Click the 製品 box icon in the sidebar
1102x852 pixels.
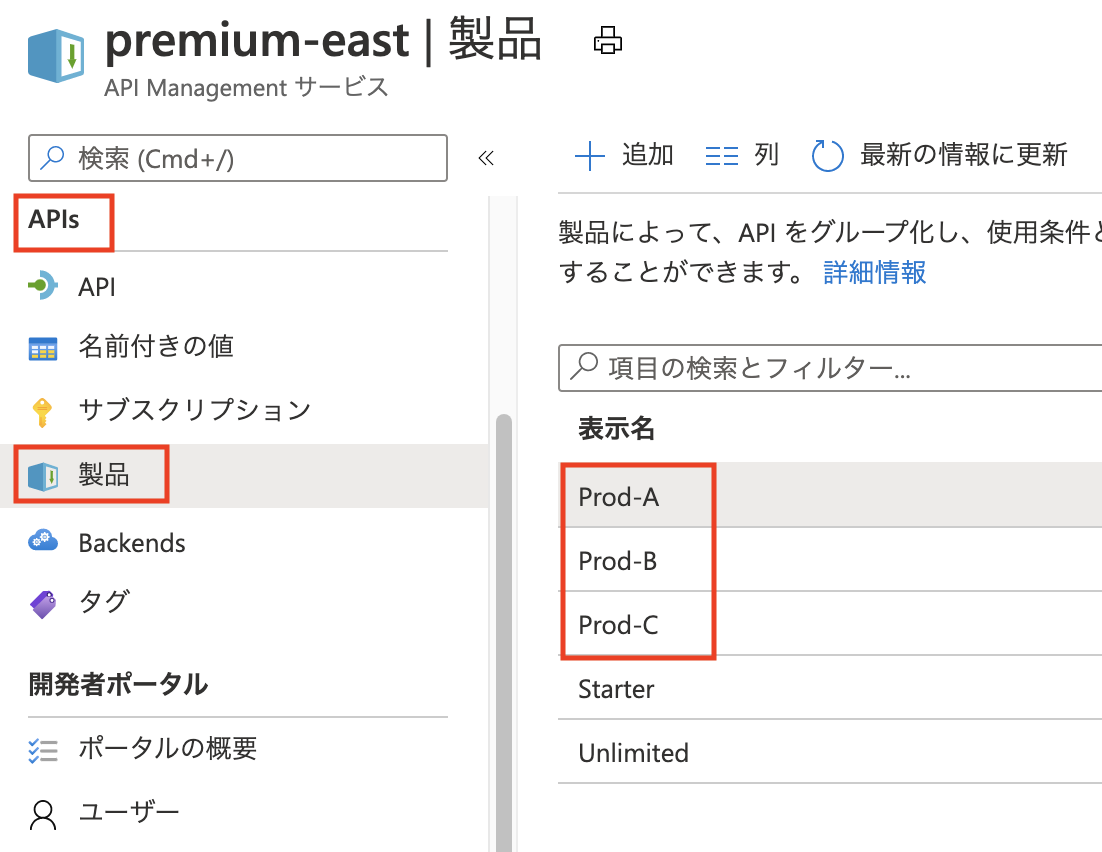43,477
